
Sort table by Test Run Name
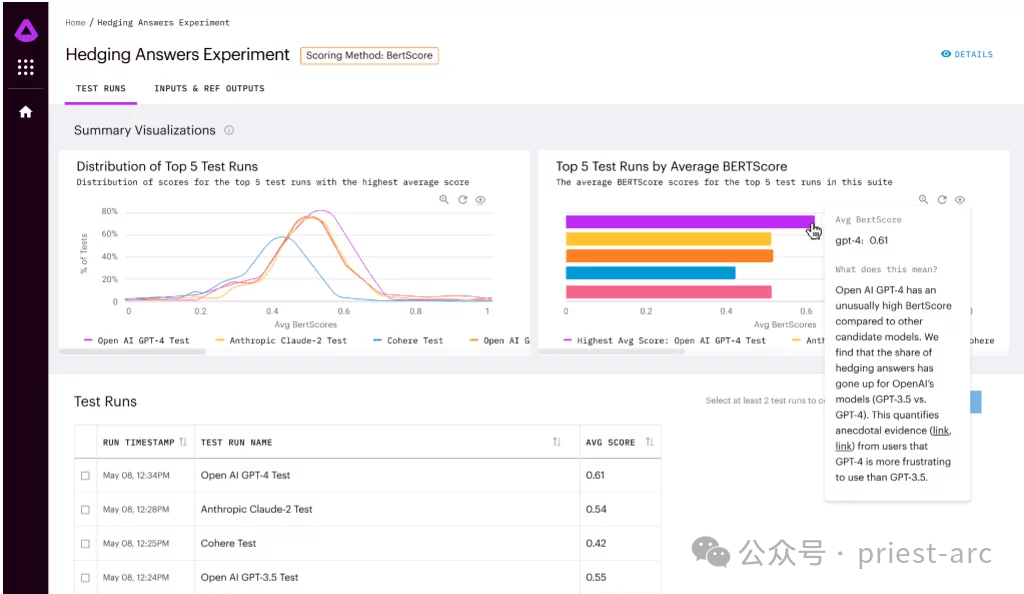[x=556, y=442]
